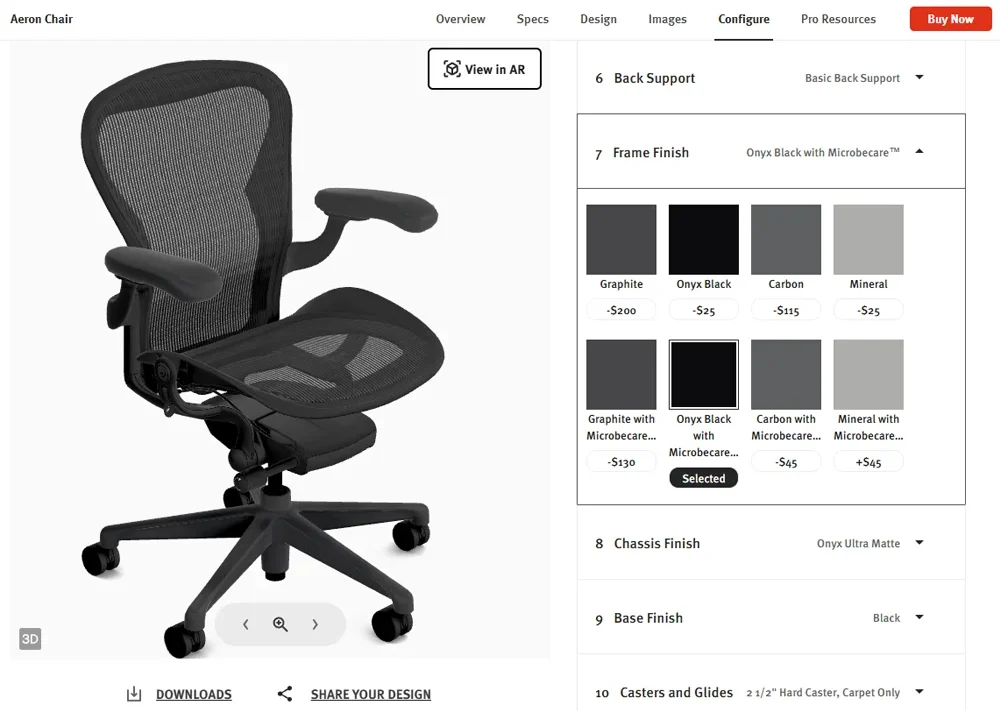
Task: Select the Graphite color swatch
Action: (621, 240)
